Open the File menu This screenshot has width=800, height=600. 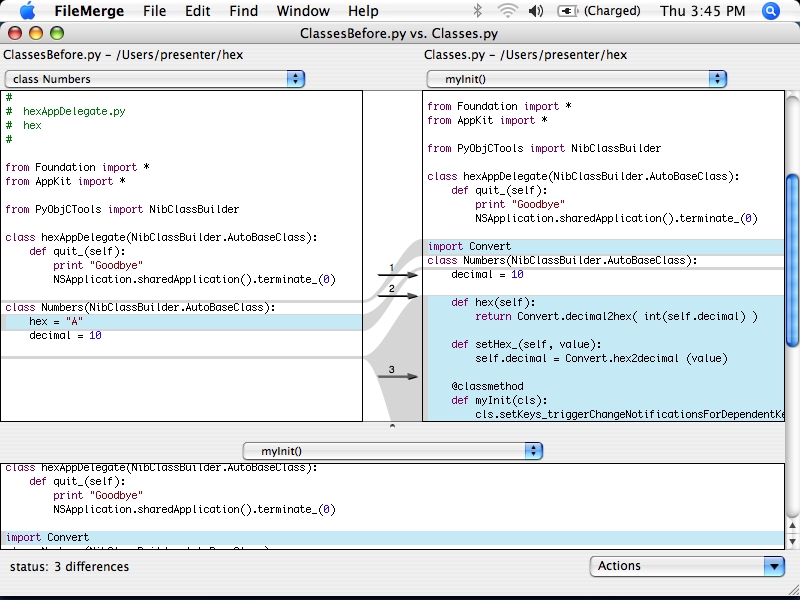(155, 11)
